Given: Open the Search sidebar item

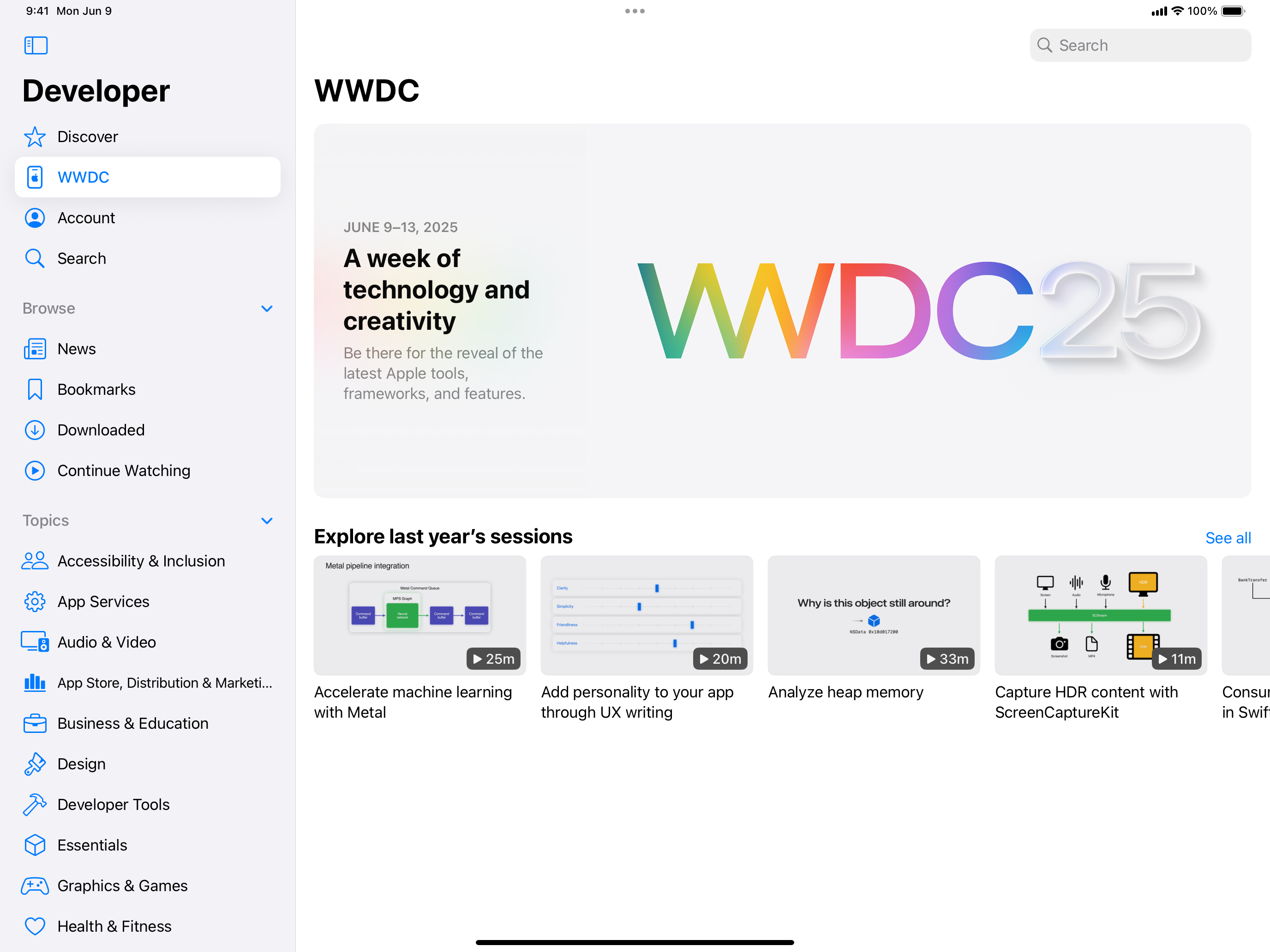Looking at the screenshot, I should (x=82, y=259).
